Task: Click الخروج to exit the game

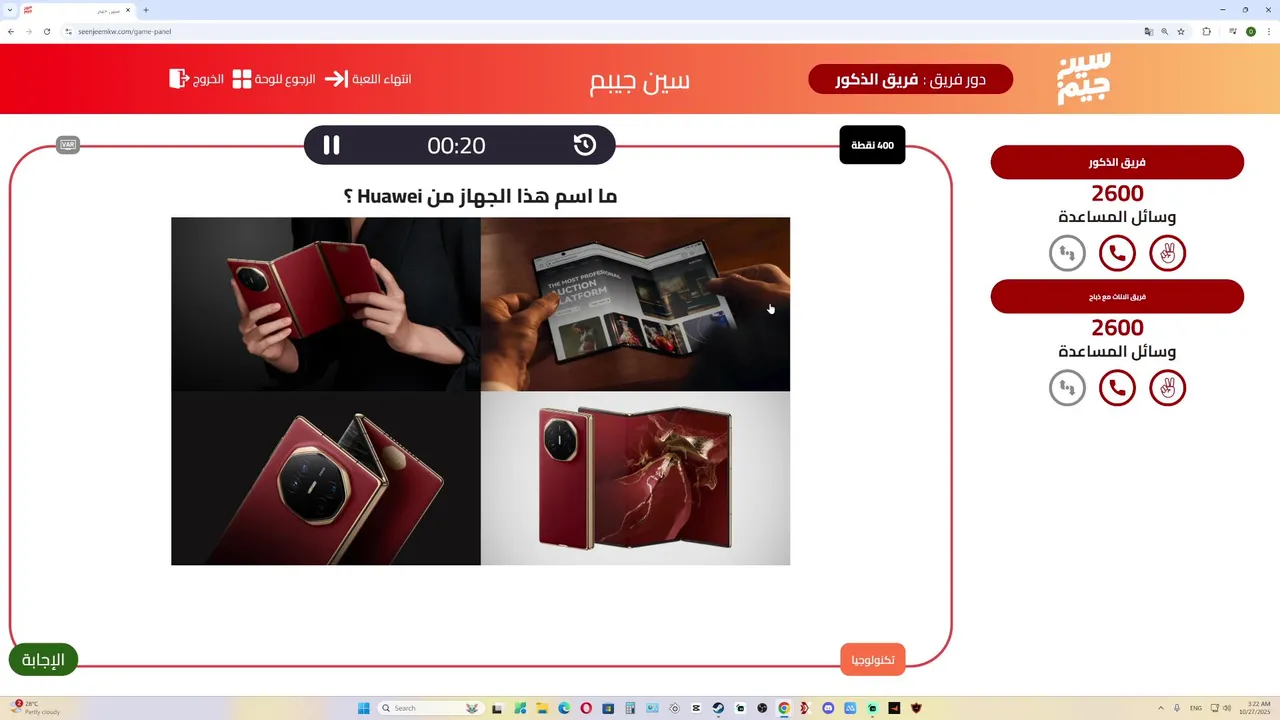Action: [x=196, y=78]
